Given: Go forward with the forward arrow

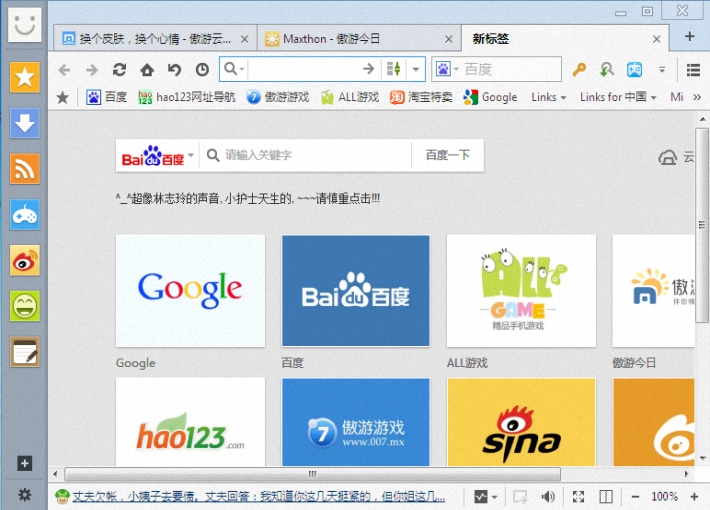Looking at the screenshot, I should [92, 70].
